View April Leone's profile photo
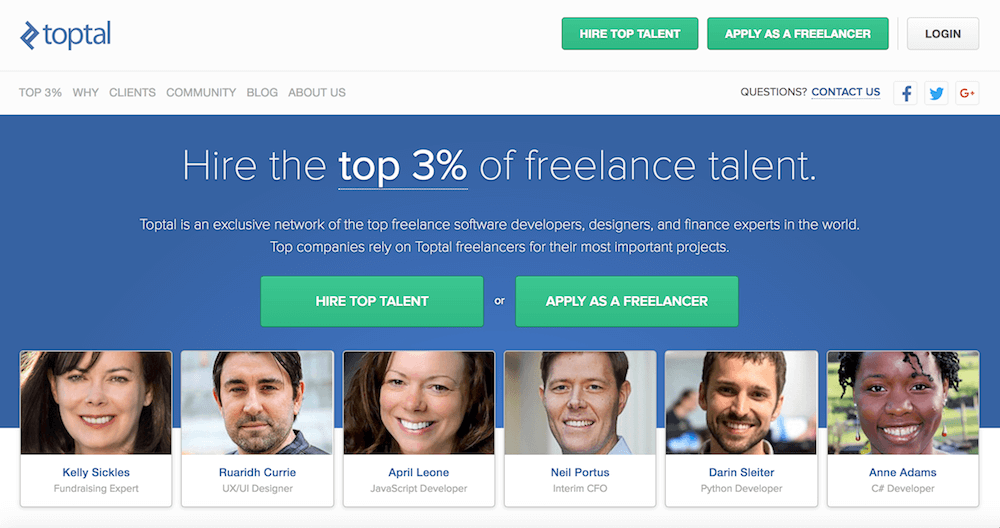Image resolution: width=1000 pixels, height=528 pixels. (x=419, y=403)
